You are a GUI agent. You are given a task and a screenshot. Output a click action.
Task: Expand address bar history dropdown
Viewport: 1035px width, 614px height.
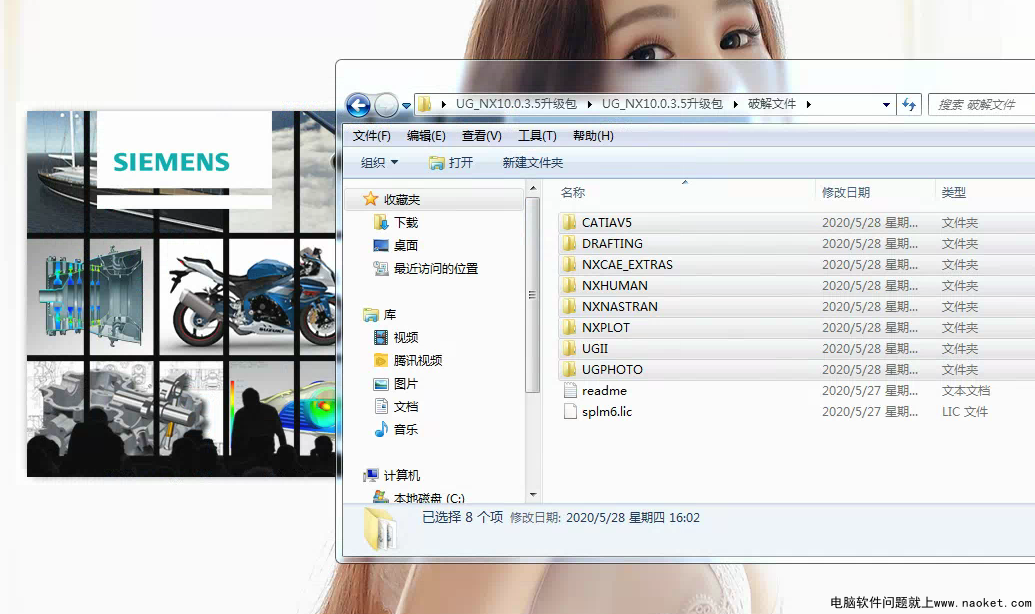point(886,104)
